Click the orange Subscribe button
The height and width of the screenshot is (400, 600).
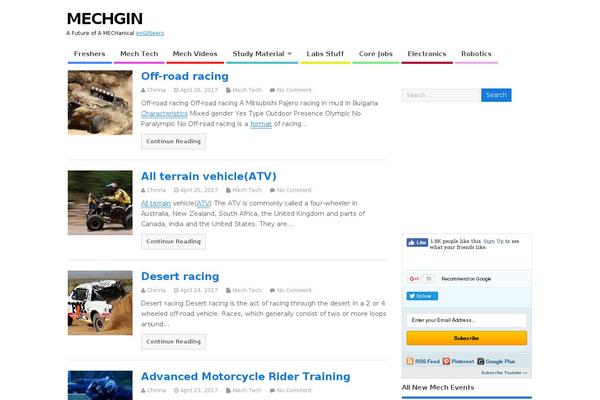(x=466, y=338)
